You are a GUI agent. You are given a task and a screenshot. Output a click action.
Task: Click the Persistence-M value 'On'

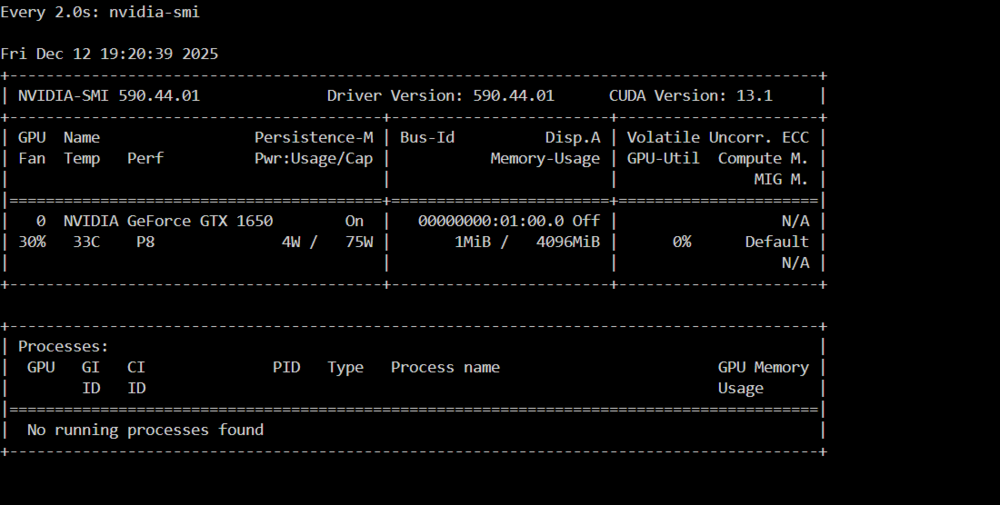[355, 221]
